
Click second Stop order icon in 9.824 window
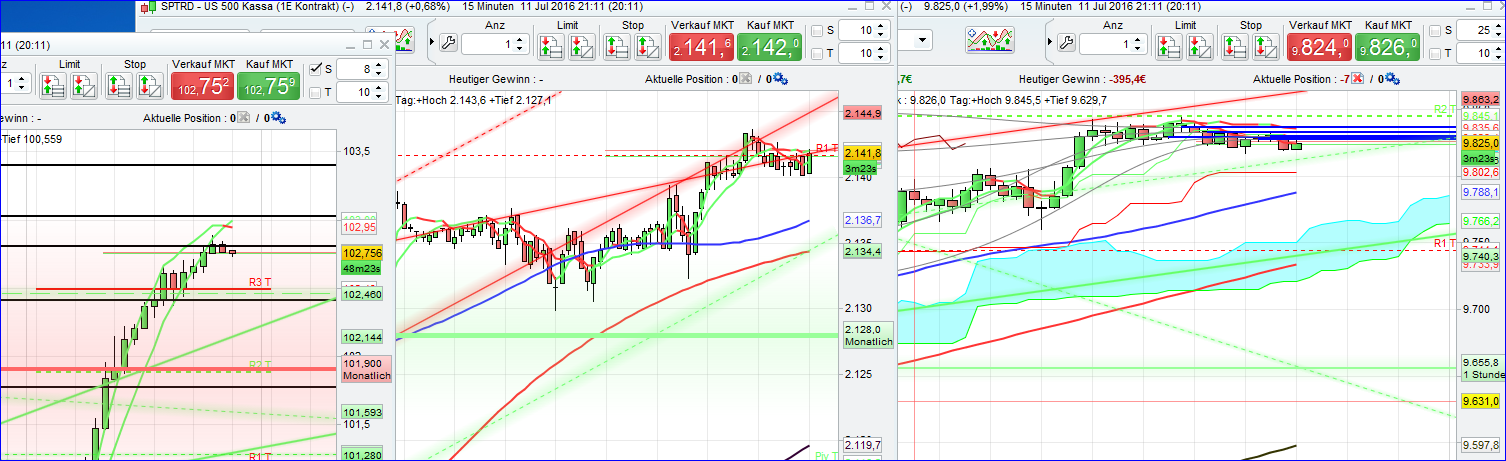[1266, 45]
